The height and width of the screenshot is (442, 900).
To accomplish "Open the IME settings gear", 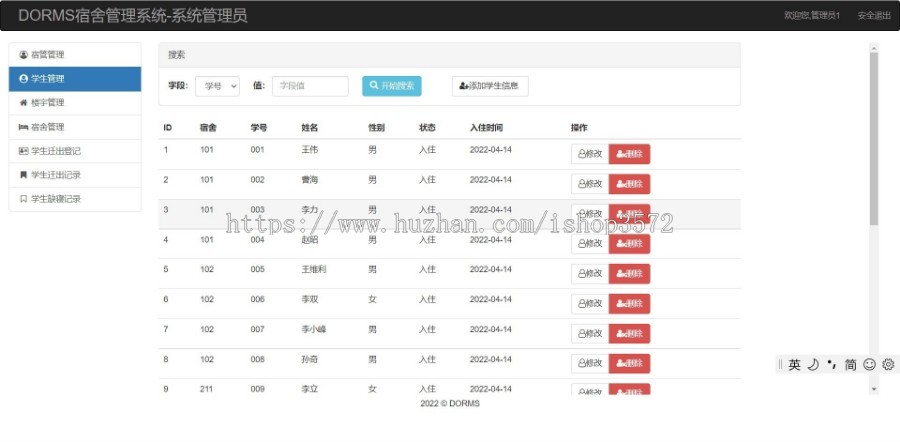I will pyautogui.click(x=888, y=365).
